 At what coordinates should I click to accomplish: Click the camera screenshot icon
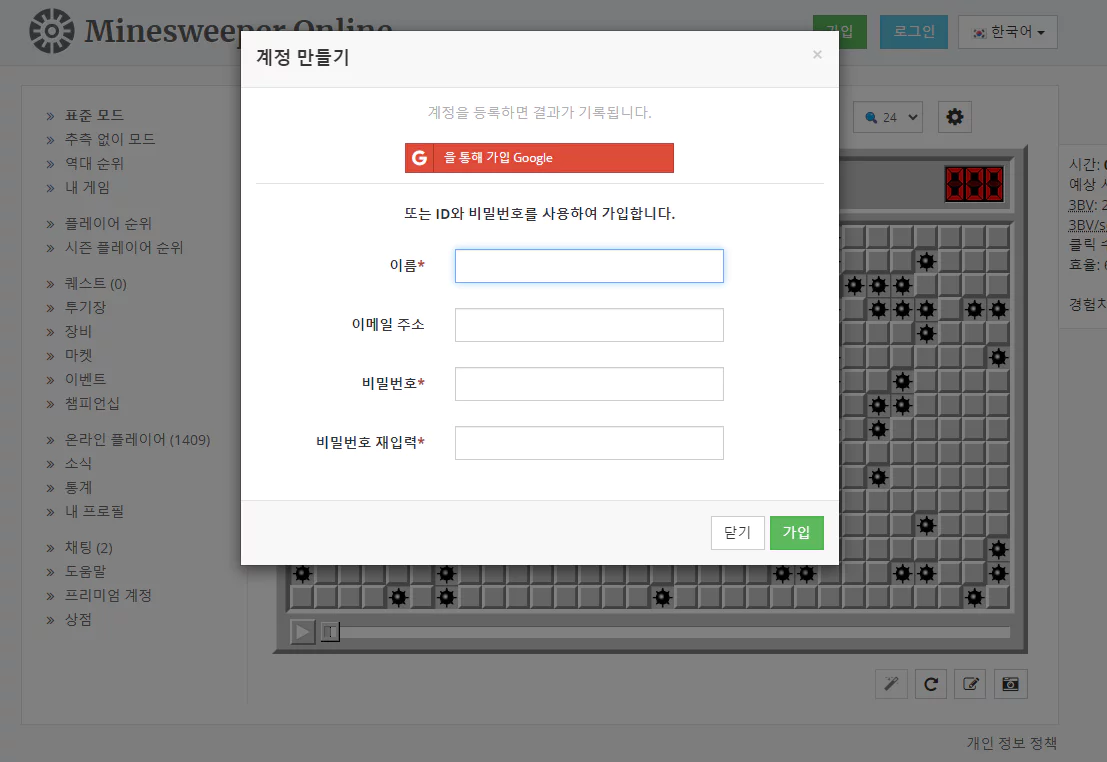[x=1010, y=684]
